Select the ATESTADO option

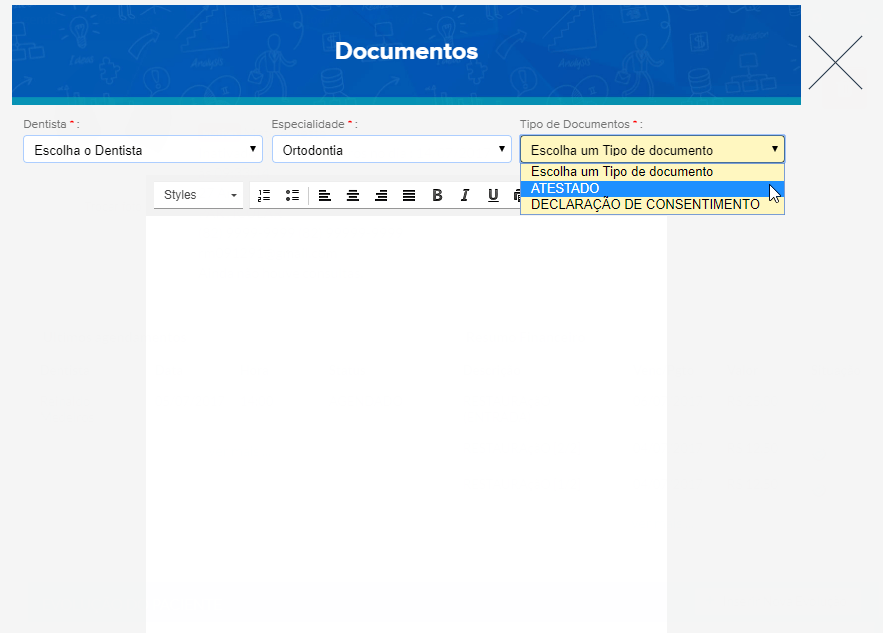[652, 188]
